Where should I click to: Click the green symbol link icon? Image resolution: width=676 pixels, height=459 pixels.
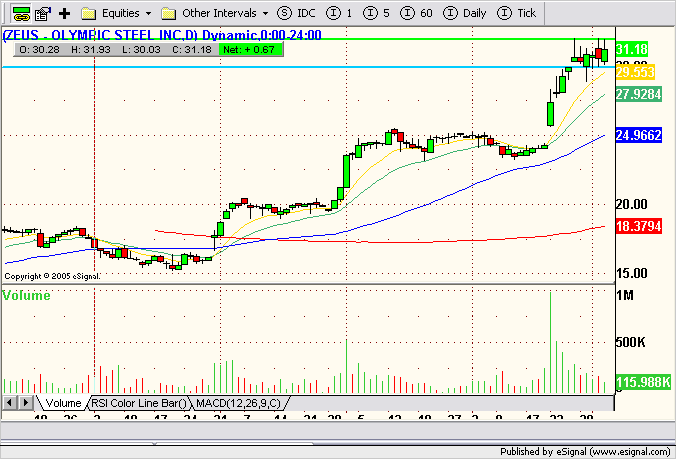[21, 13]
